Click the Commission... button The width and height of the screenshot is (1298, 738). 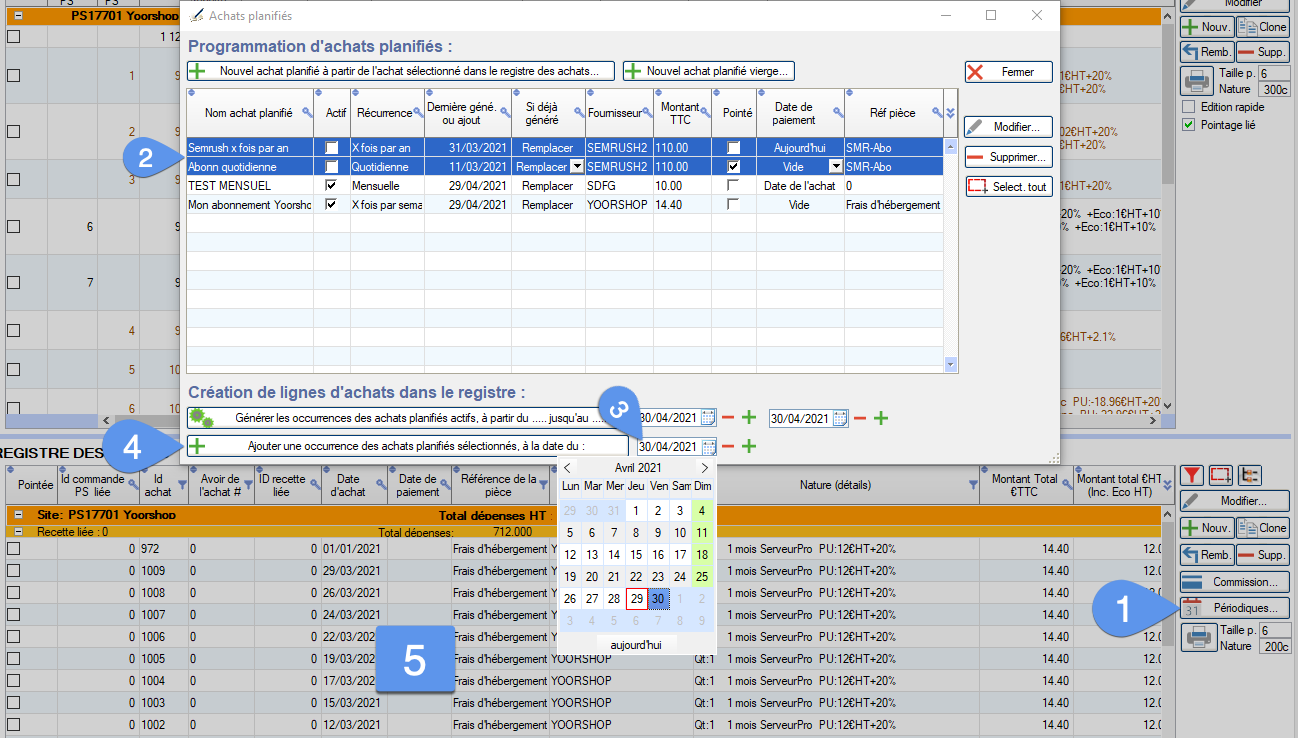coord(1235,582)
